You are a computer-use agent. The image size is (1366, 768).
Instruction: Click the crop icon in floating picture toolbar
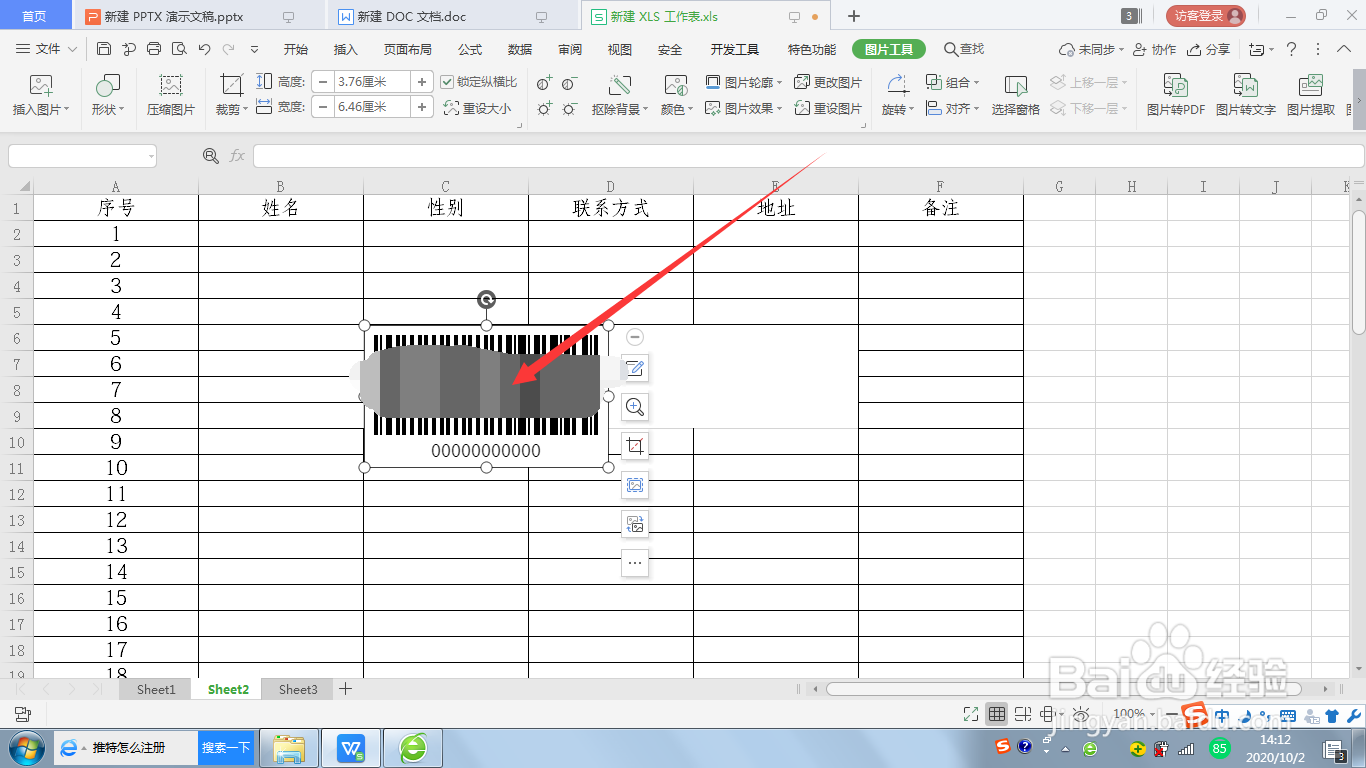click(x=634, y=446)
